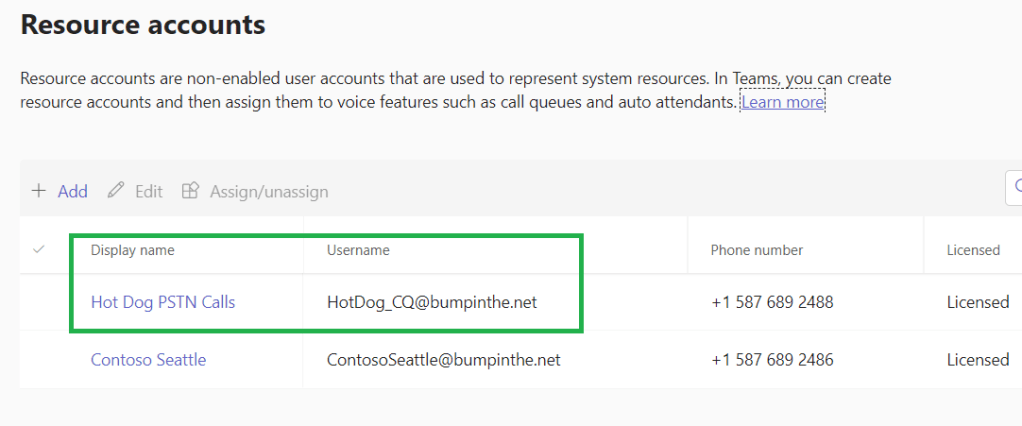This screenshot has width=1022, height=426.
Task: Sort by the Username column header
Action: (358, 250)
